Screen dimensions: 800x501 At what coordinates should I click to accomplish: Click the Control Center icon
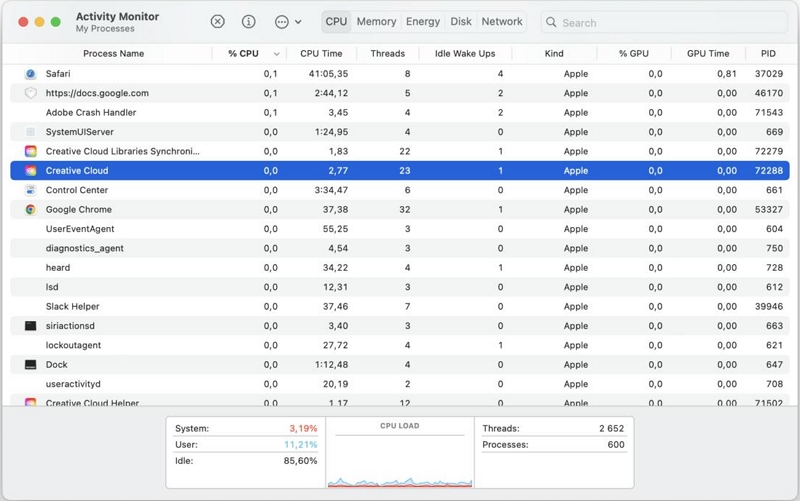click(31, 190)
